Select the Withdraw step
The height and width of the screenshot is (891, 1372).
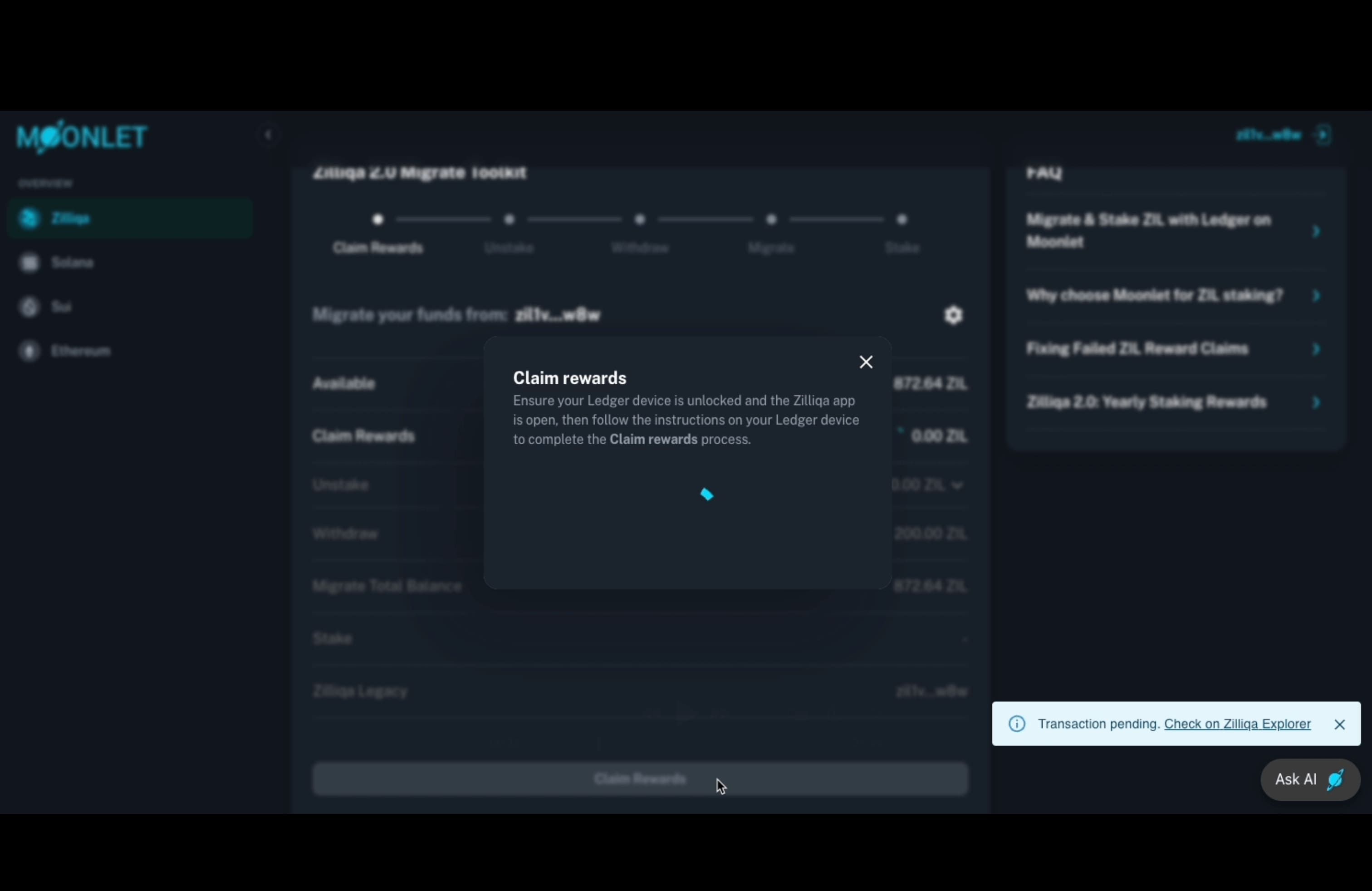[x=640, y=248]
